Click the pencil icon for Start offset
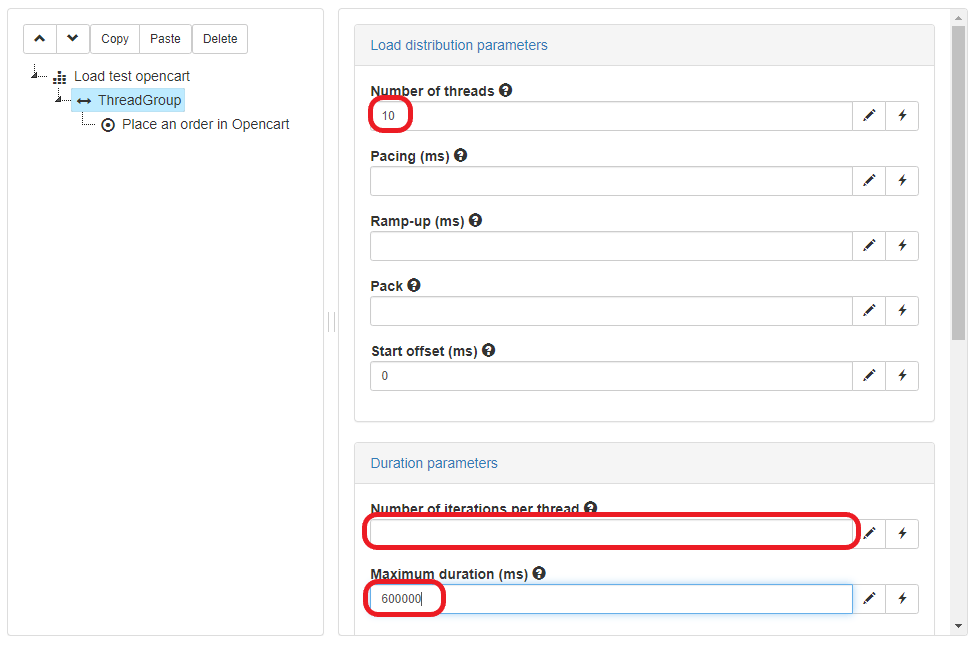This screenshot has width=976, height=650. pyautogui.click(x=868, y=375)
